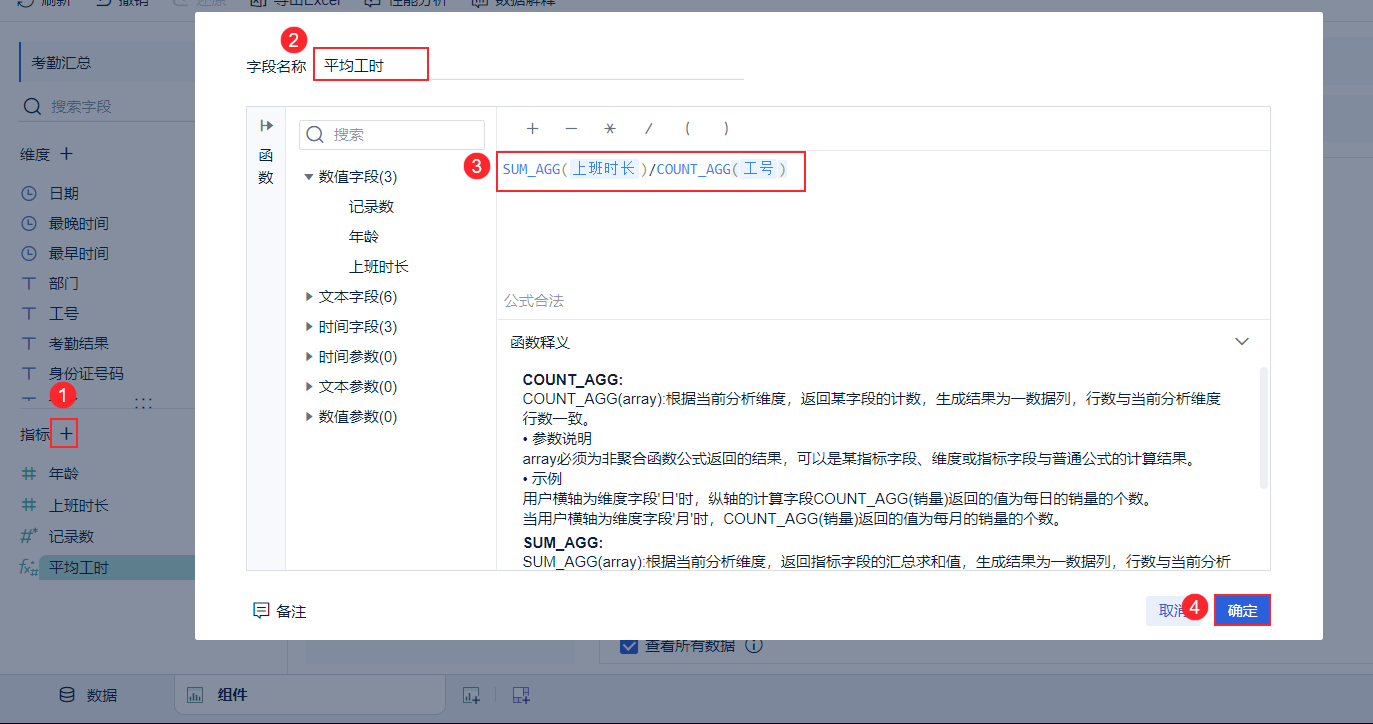Click the function description scrollbar

pyautogui.click(x=1264, y=427)
